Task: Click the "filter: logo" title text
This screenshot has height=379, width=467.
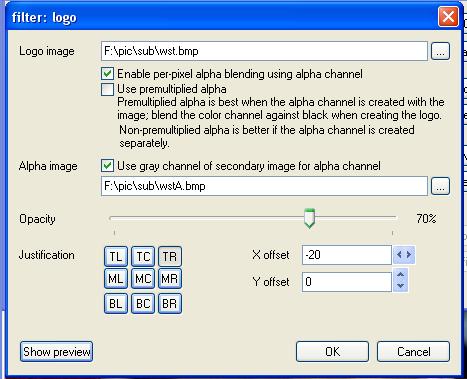Action: coord(44,17)
